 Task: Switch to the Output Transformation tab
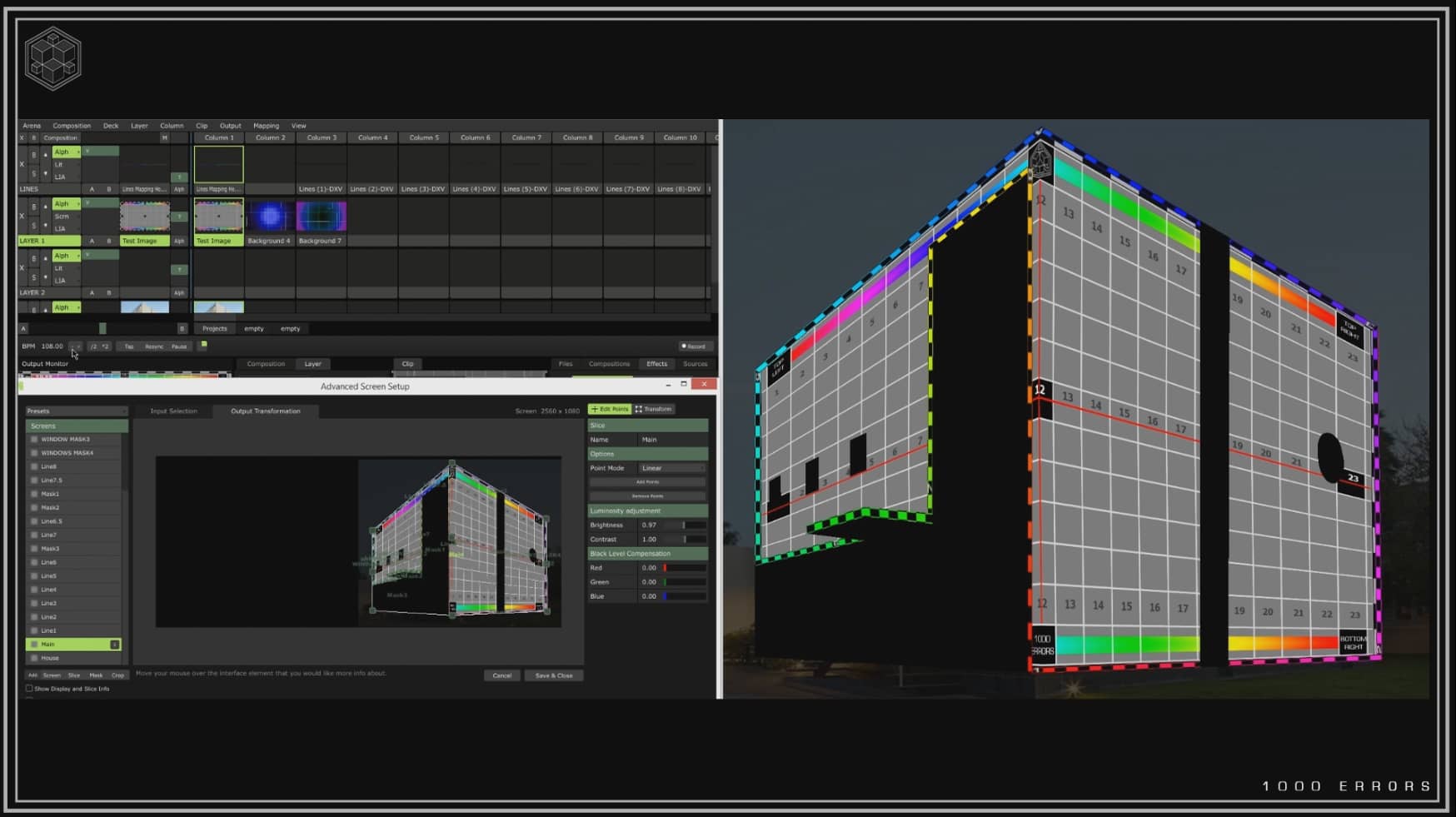[265, 411]
